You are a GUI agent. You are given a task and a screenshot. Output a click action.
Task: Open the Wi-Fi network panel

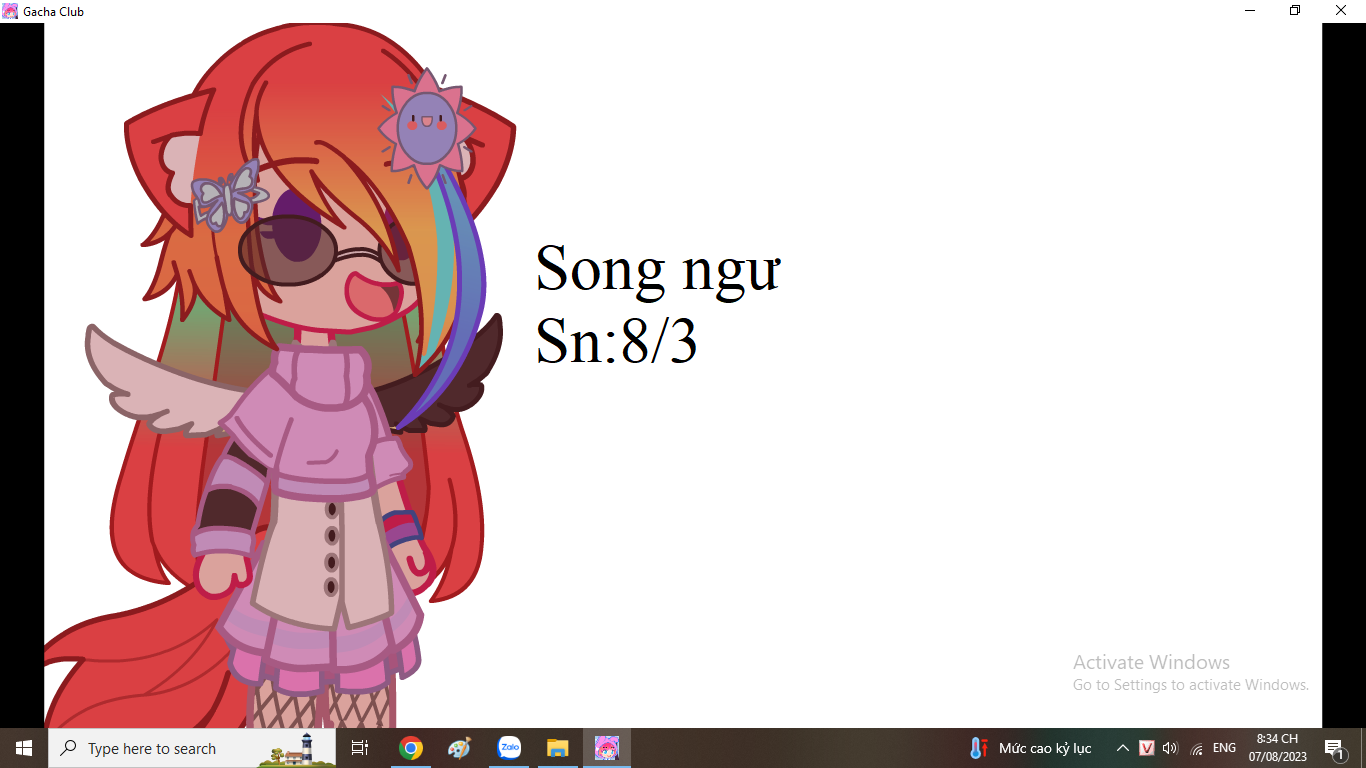point(1197,748)
